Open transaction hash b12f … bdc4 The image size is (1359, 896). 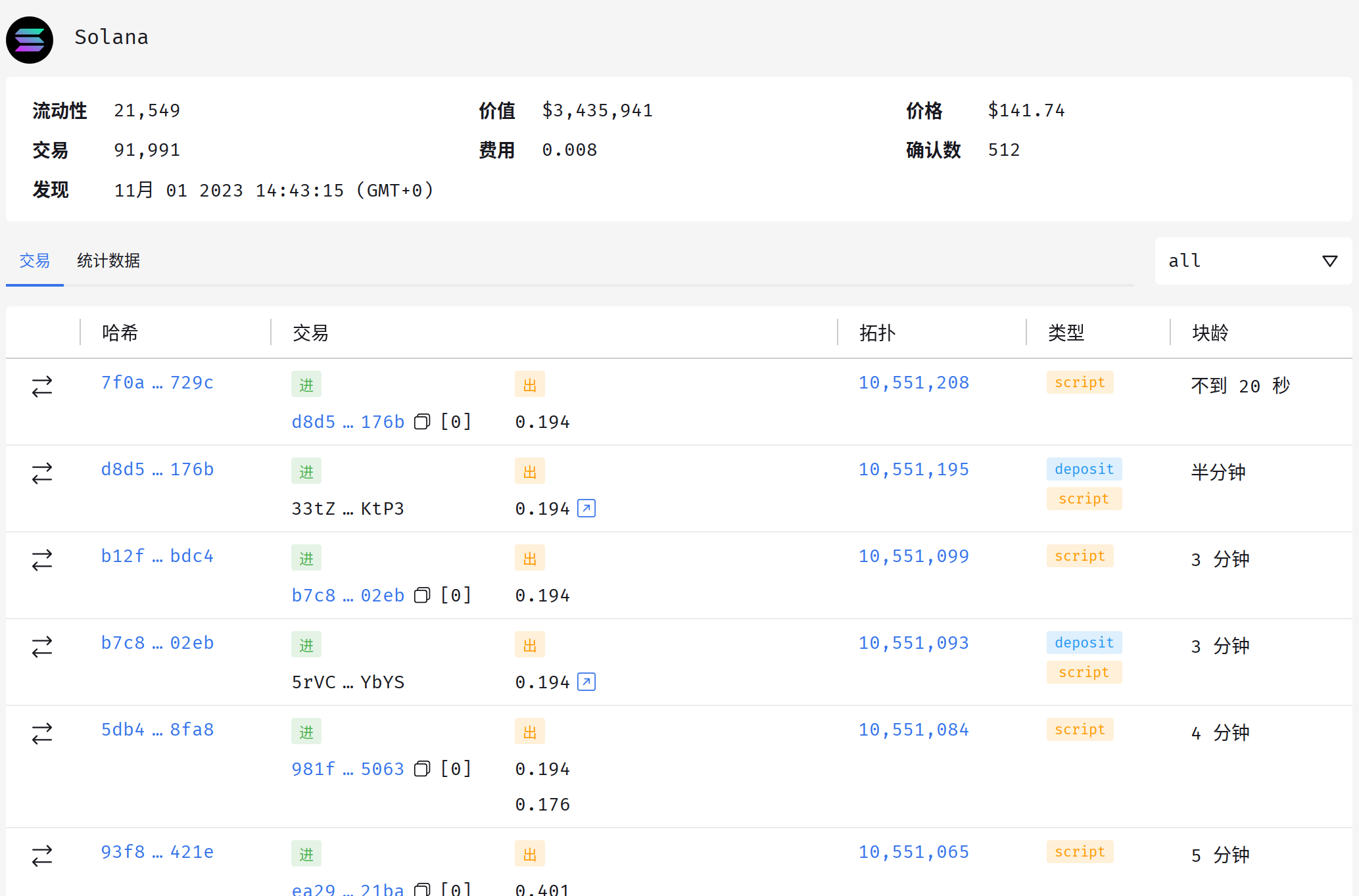click(157, 556)
